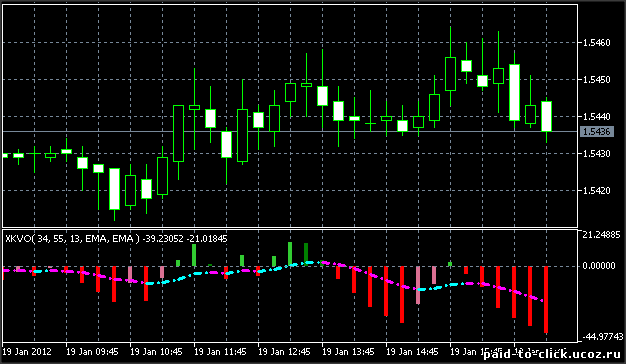Click the 1.5440 price axis label
This screenshot has height=364, width=626.
[x=596, y=117]
